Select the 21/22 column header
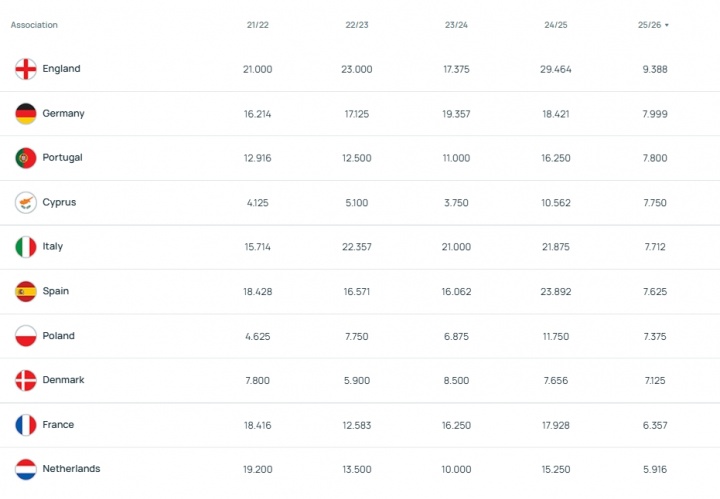Viewport: 720px width, 499px height. coord(257,25)
